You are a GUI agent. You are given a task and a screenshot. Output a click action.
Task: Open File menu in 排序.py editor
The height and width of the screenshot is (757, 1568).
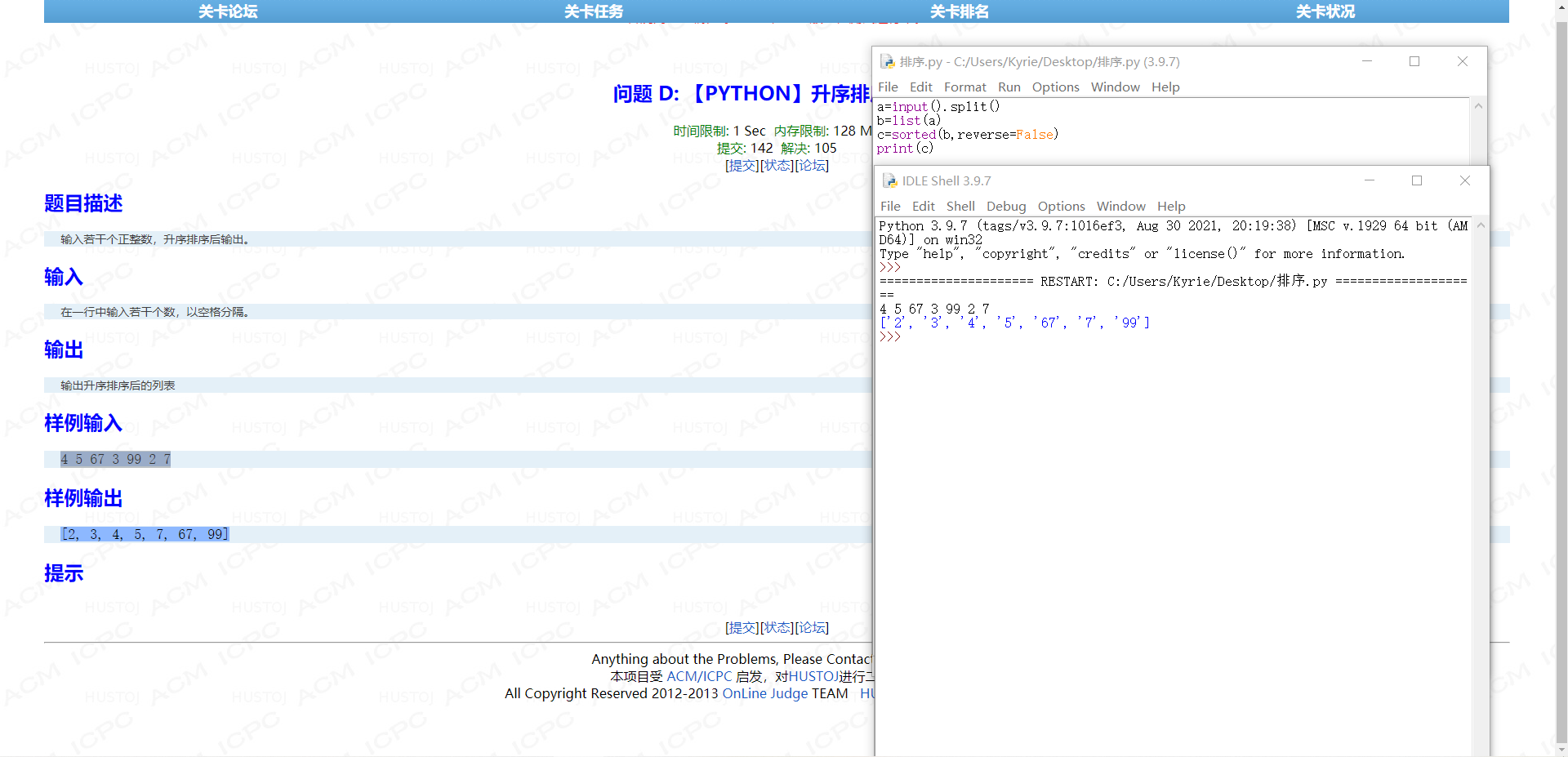coord(888,87)
